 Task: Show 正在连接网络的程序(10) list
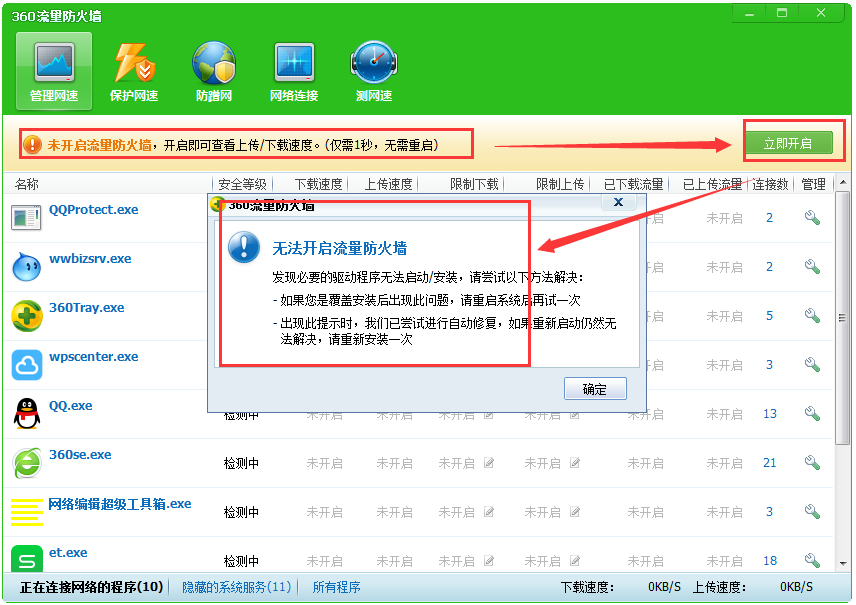92,587
